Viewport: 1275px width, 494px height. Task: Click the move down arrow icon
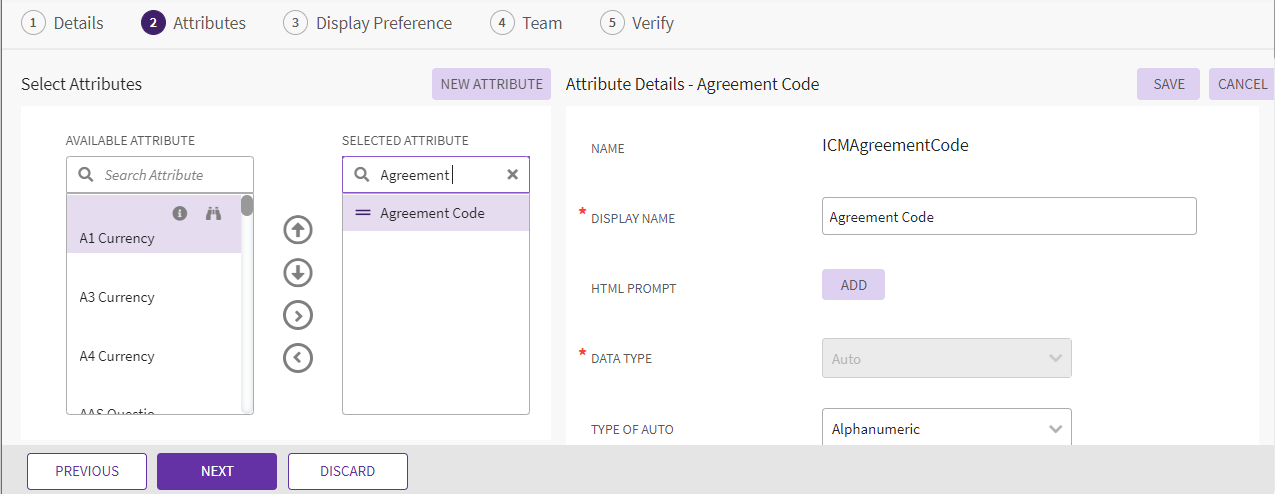(x=298, y=273)
